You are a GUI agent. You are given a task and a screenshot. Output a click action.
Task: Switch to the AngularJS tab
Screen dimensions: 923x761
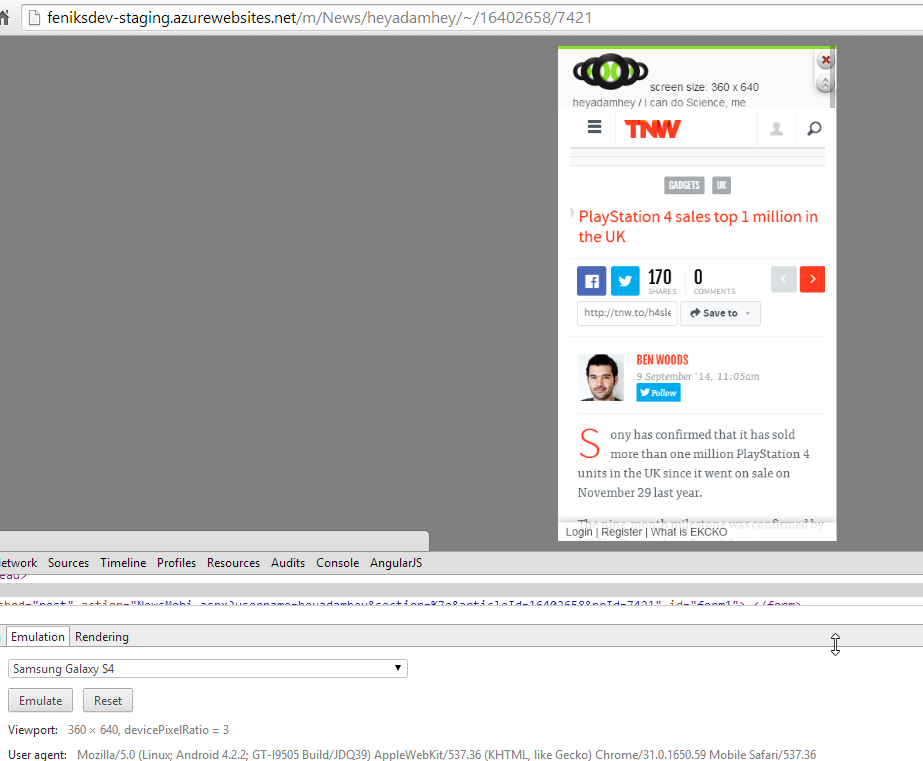click(396, 563)
